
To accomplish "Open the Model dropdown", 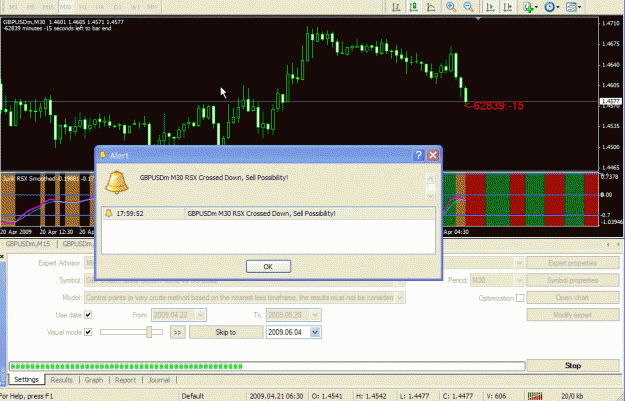I will [400, 298].
